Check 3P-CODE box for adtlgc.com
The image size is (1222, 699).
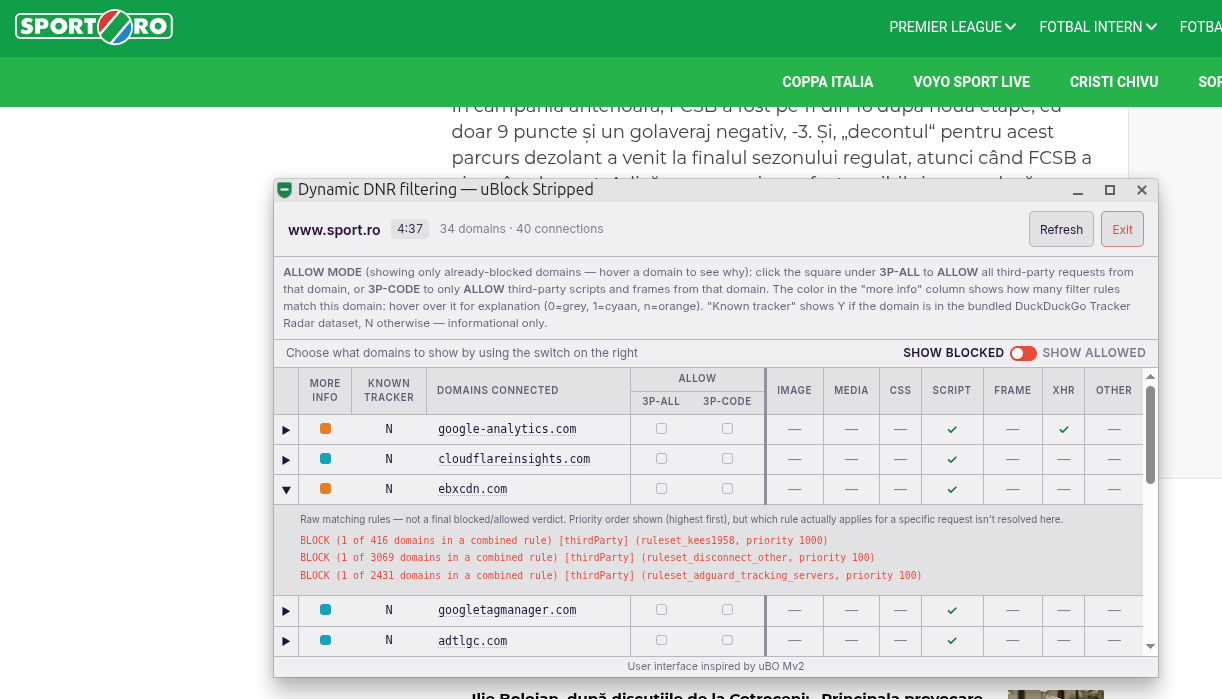[727, 640]
